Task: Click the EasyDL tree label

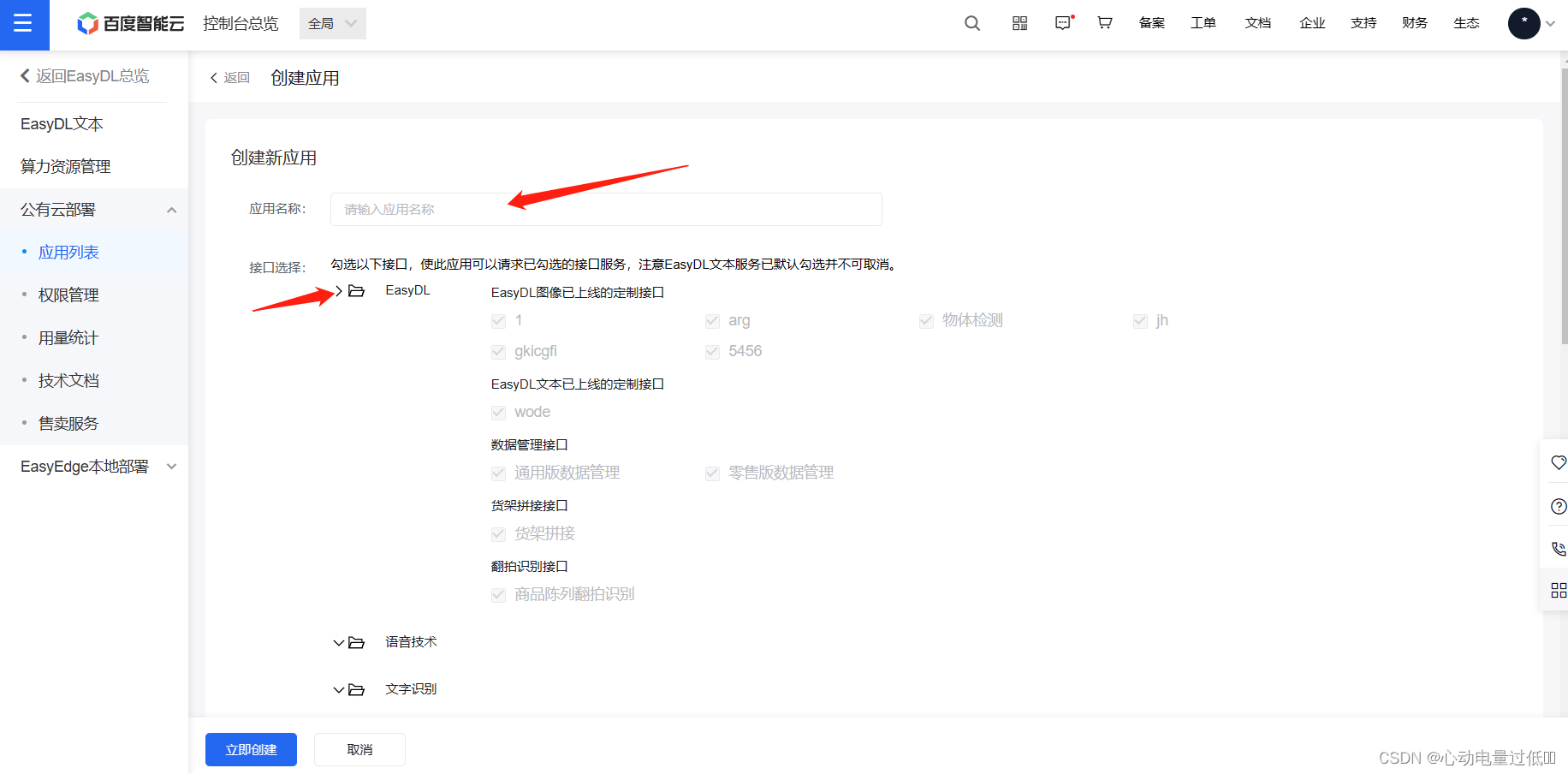Action: point(407,291)
